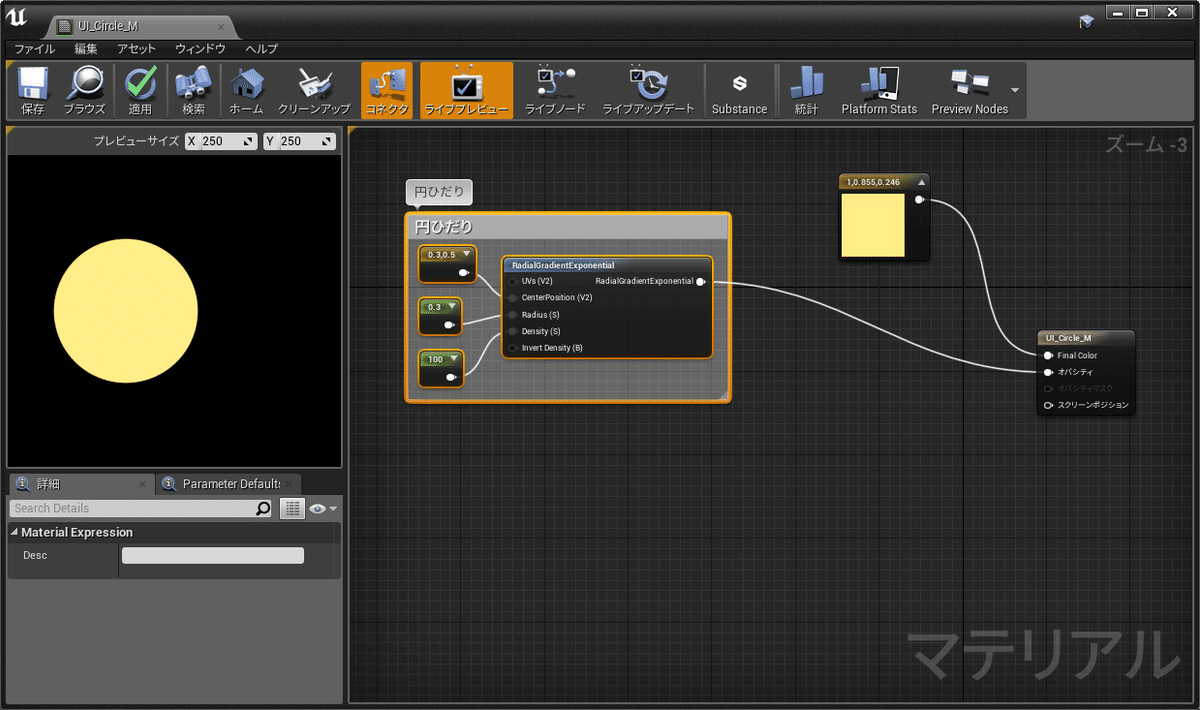Screen dimensions: 1200x710
Task: Click the Density (S) input pin
Action: [x=513, y=331]
